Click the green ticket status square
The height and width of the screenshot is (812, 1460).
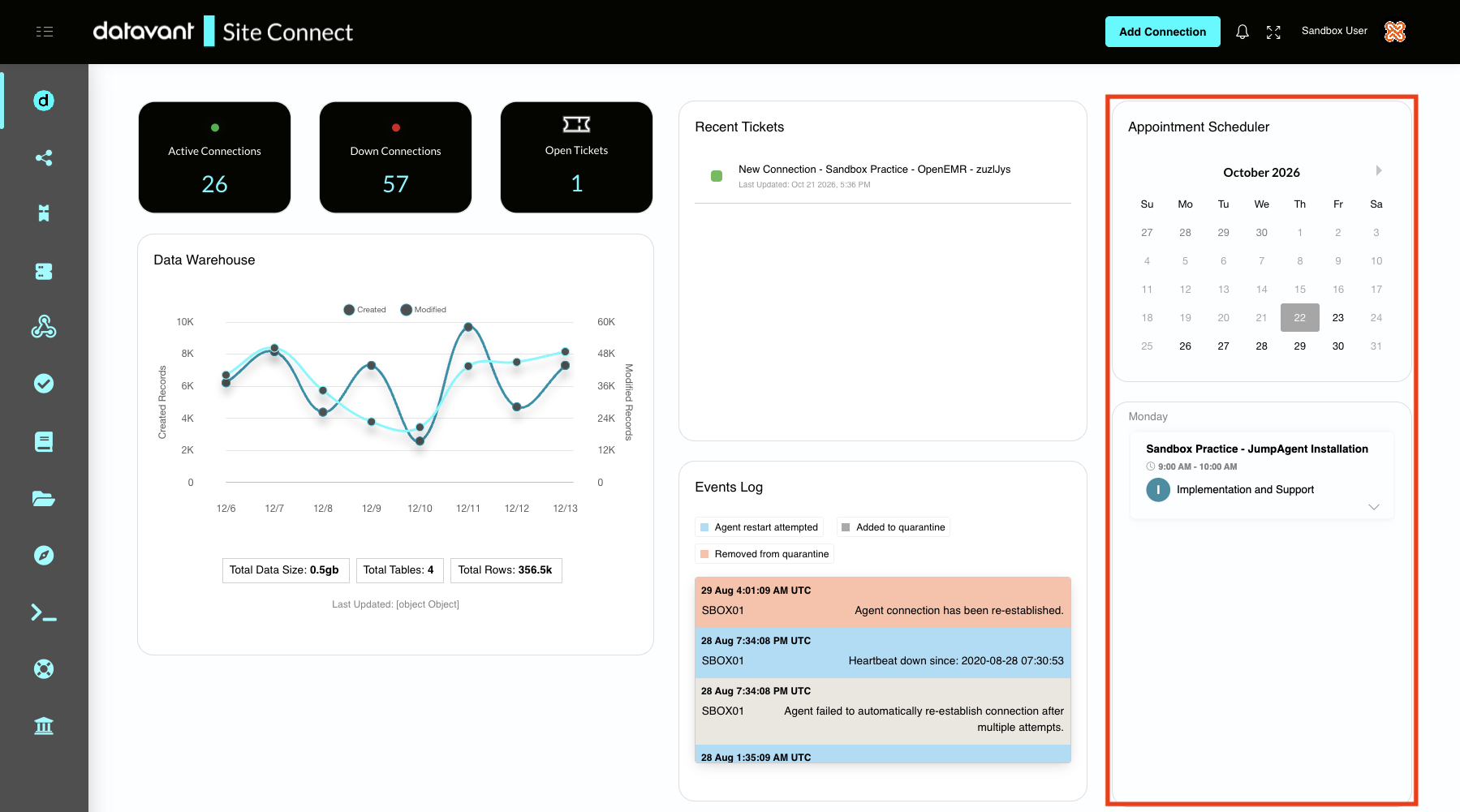(x=717, y=176)
